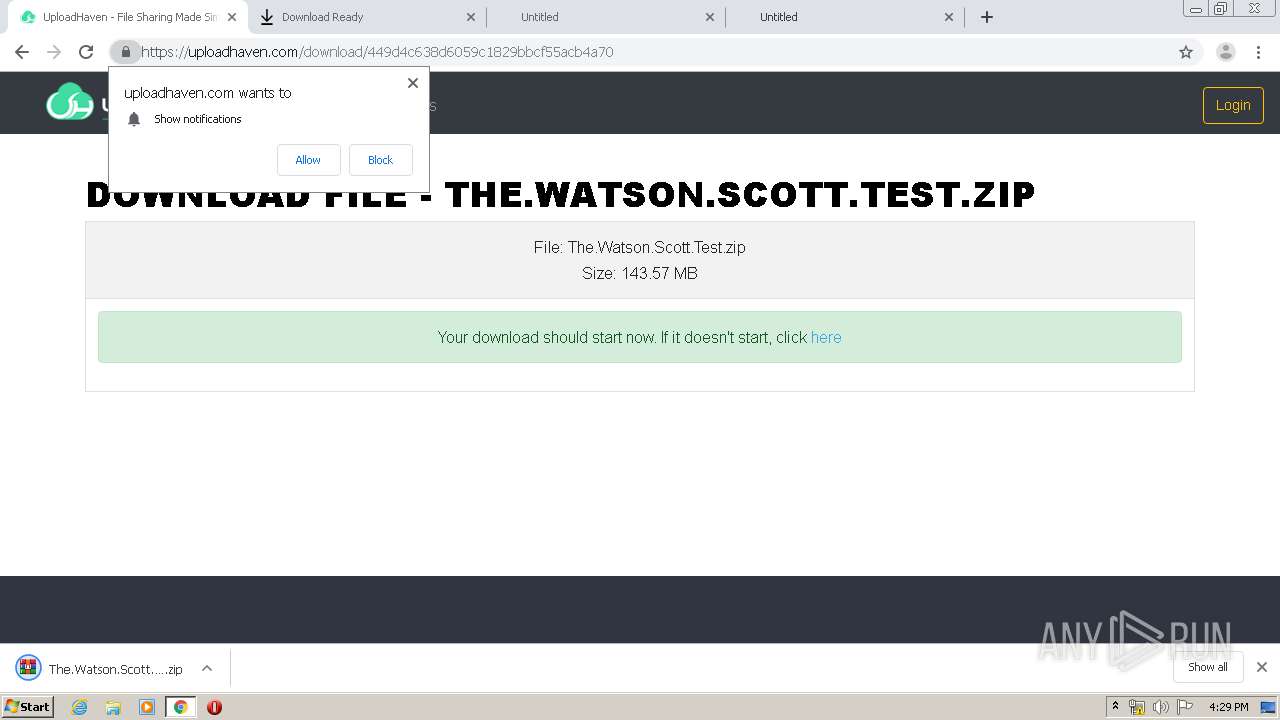Viewport: 1280px width, 720px height.
Task: Click the UploadHaven cloud logo
Action: (x=70, y=102)
